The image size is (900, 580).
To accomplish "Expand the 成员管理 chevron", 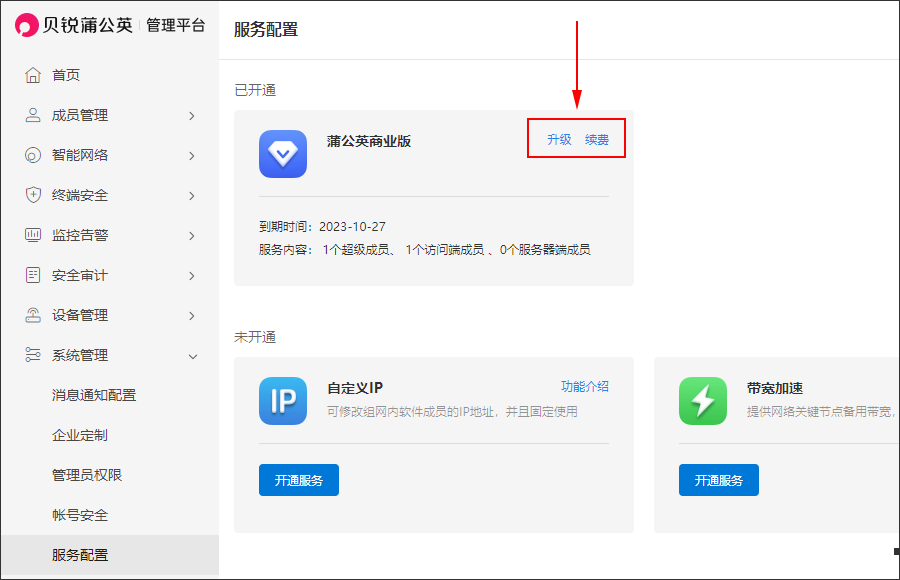I will pos(192,116).
